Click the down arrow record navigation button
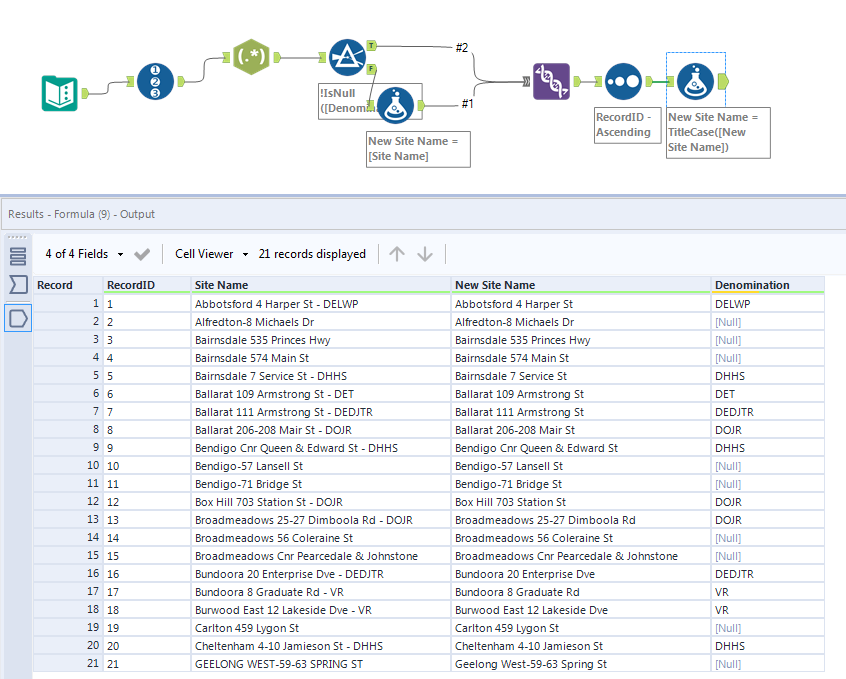The height and width of the screenshot is (679, 846). (424, 253)
